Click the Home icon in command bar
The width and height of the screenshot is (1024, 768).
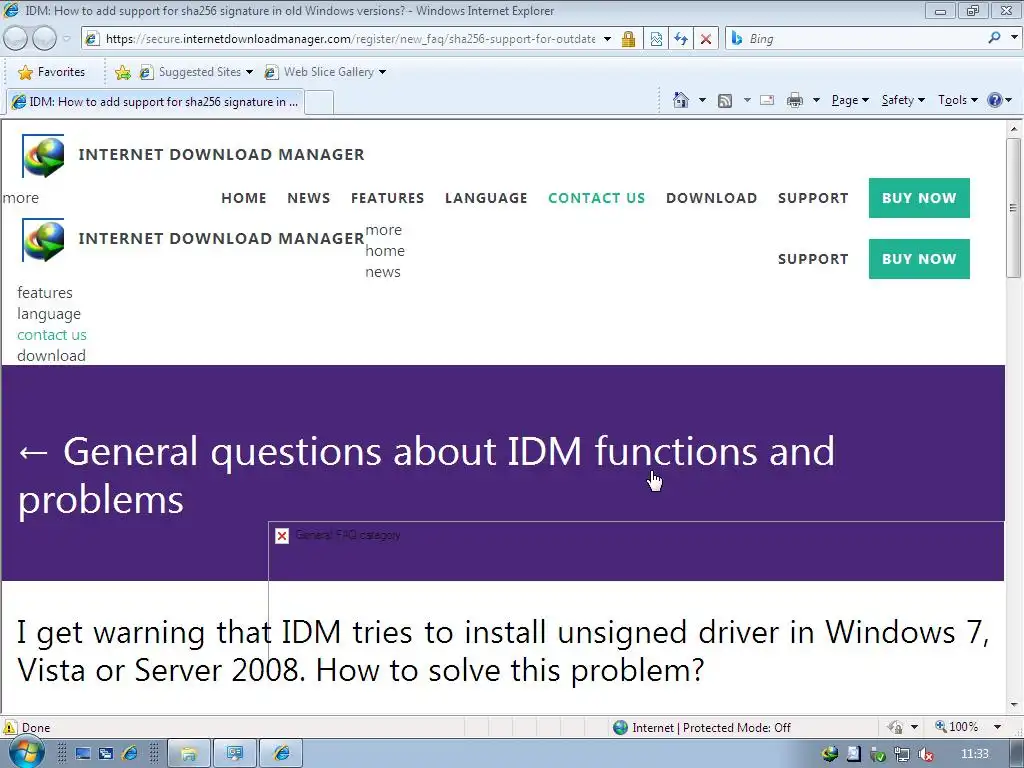(x=680, y=100)
